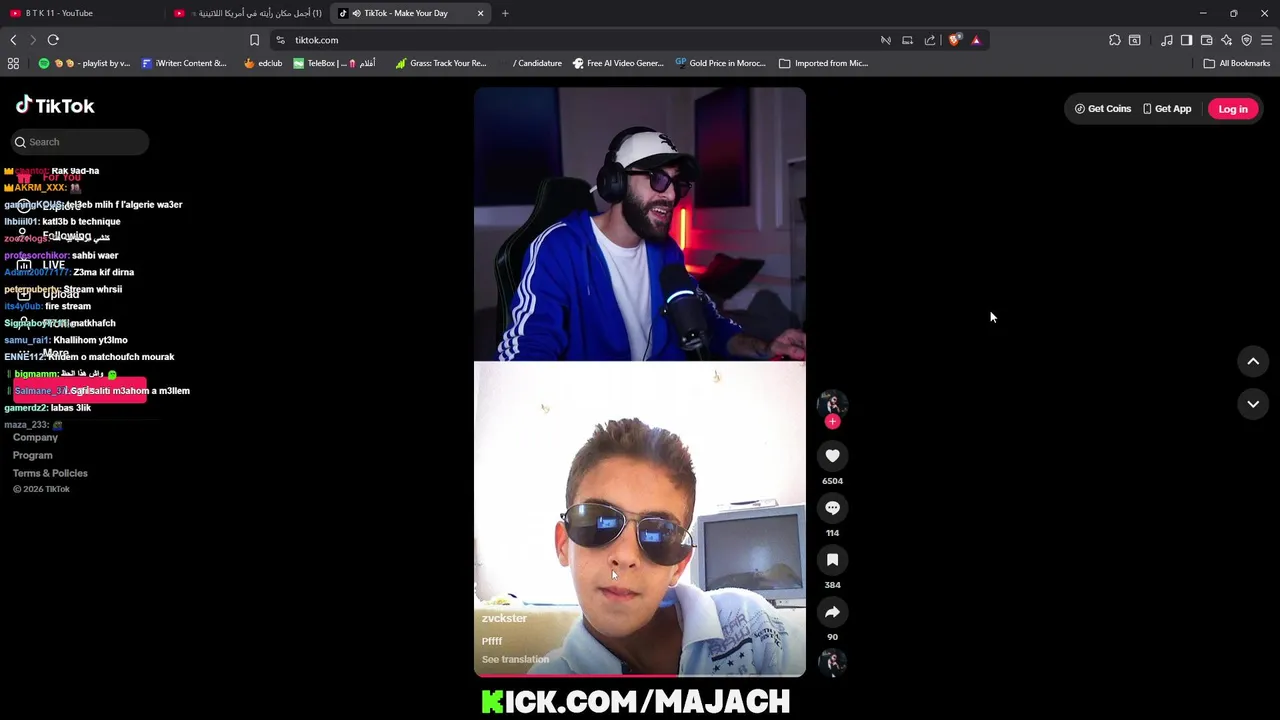
Task: Open the Brave VPN shield icon
Action: [1246, 40]
